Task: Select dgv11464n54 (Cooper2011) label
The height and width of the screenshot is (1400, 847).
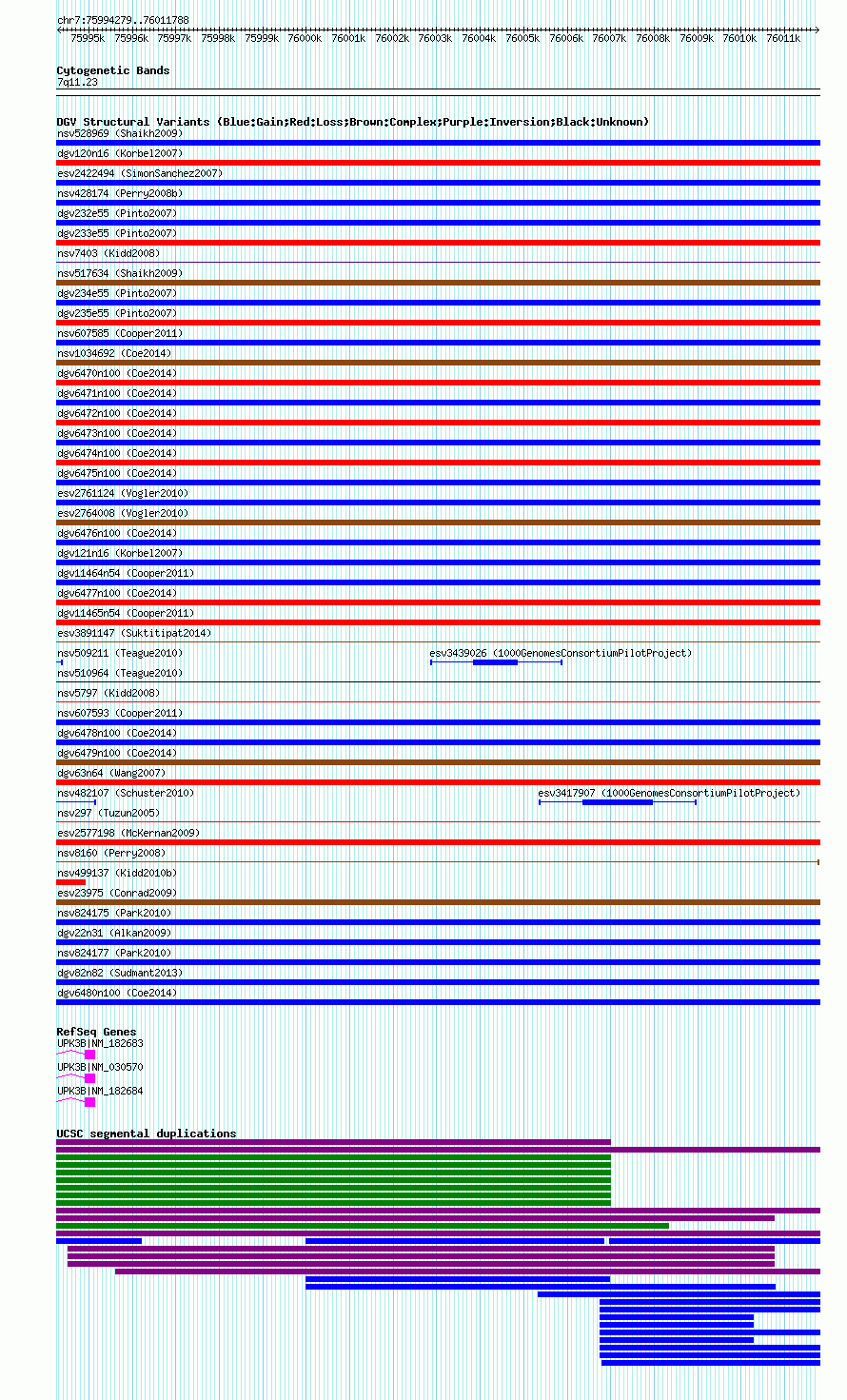Action: click(x=126, y=573)
